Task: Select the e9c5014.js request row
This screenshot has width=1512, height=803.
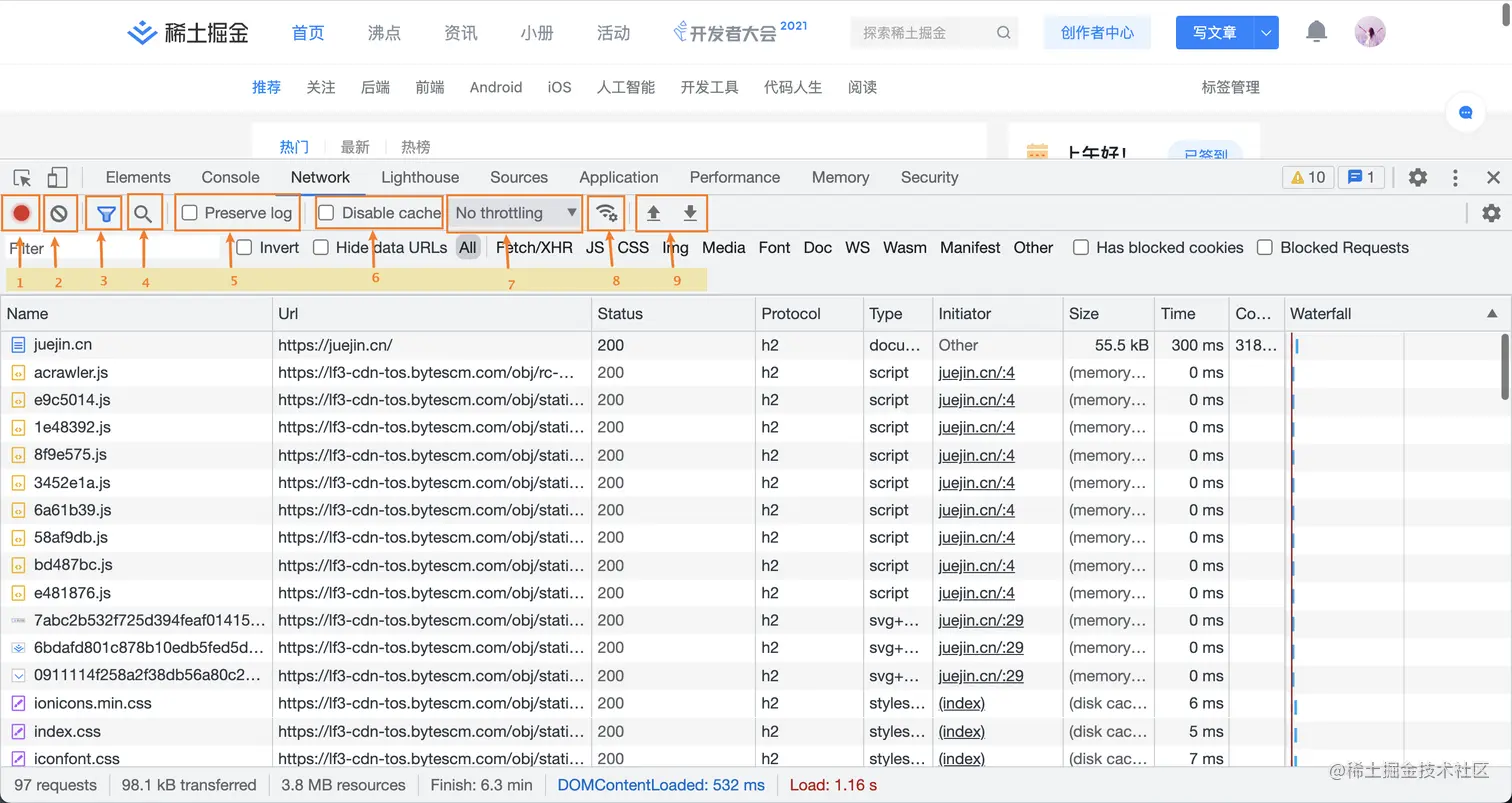Action: point(756,400)
